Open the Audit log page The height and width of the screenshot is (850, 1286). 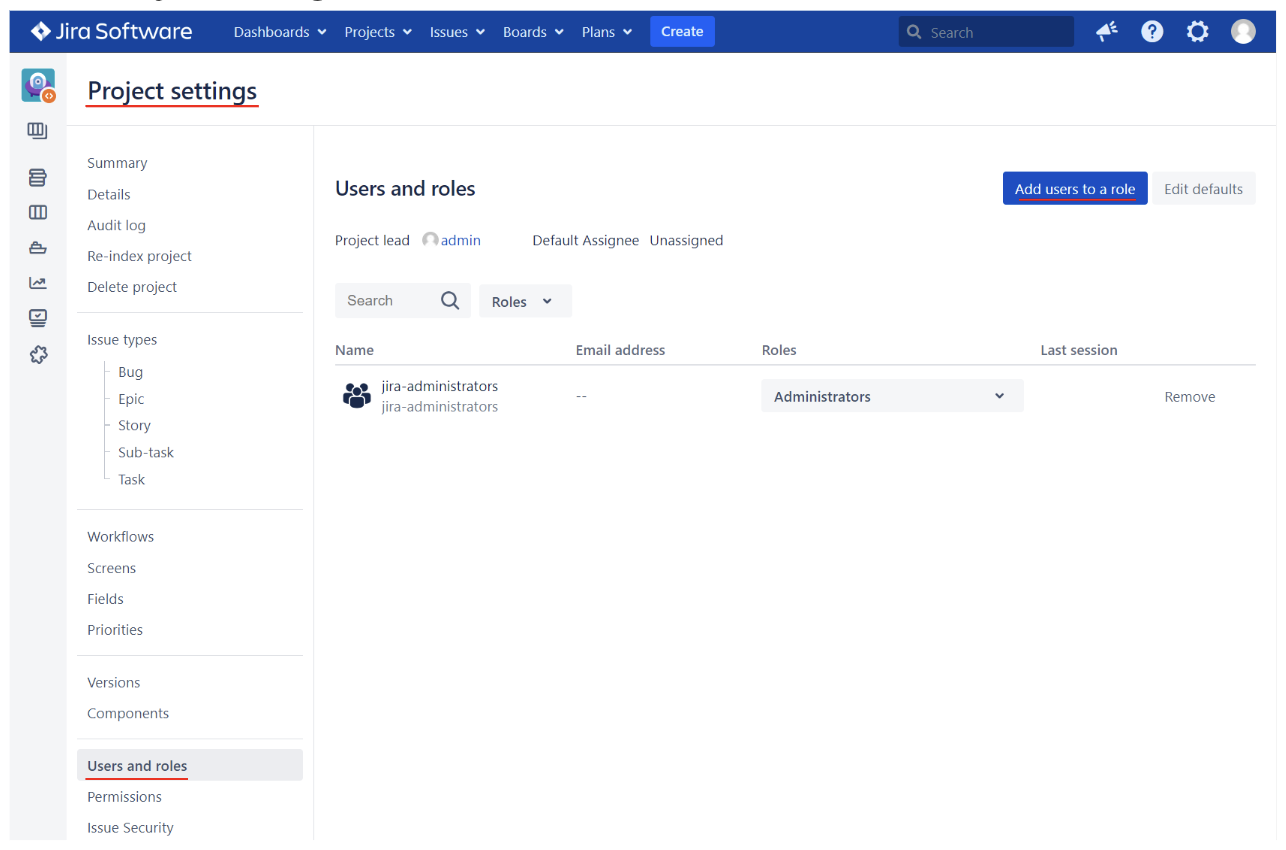pos(116,225)
